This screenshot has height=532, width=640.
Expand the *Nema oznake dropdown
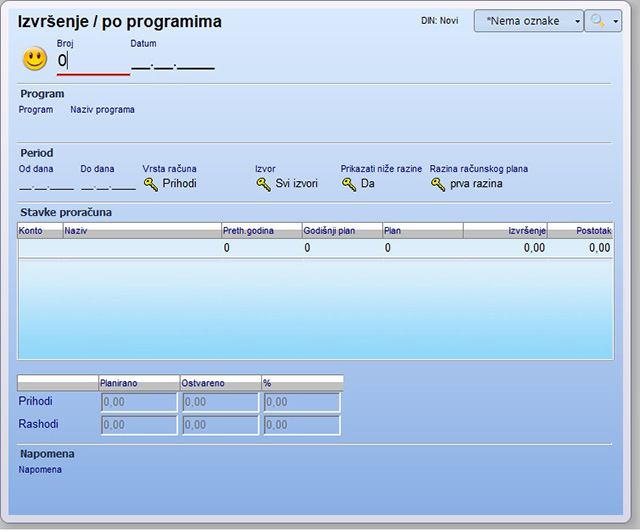coord(578,21)
